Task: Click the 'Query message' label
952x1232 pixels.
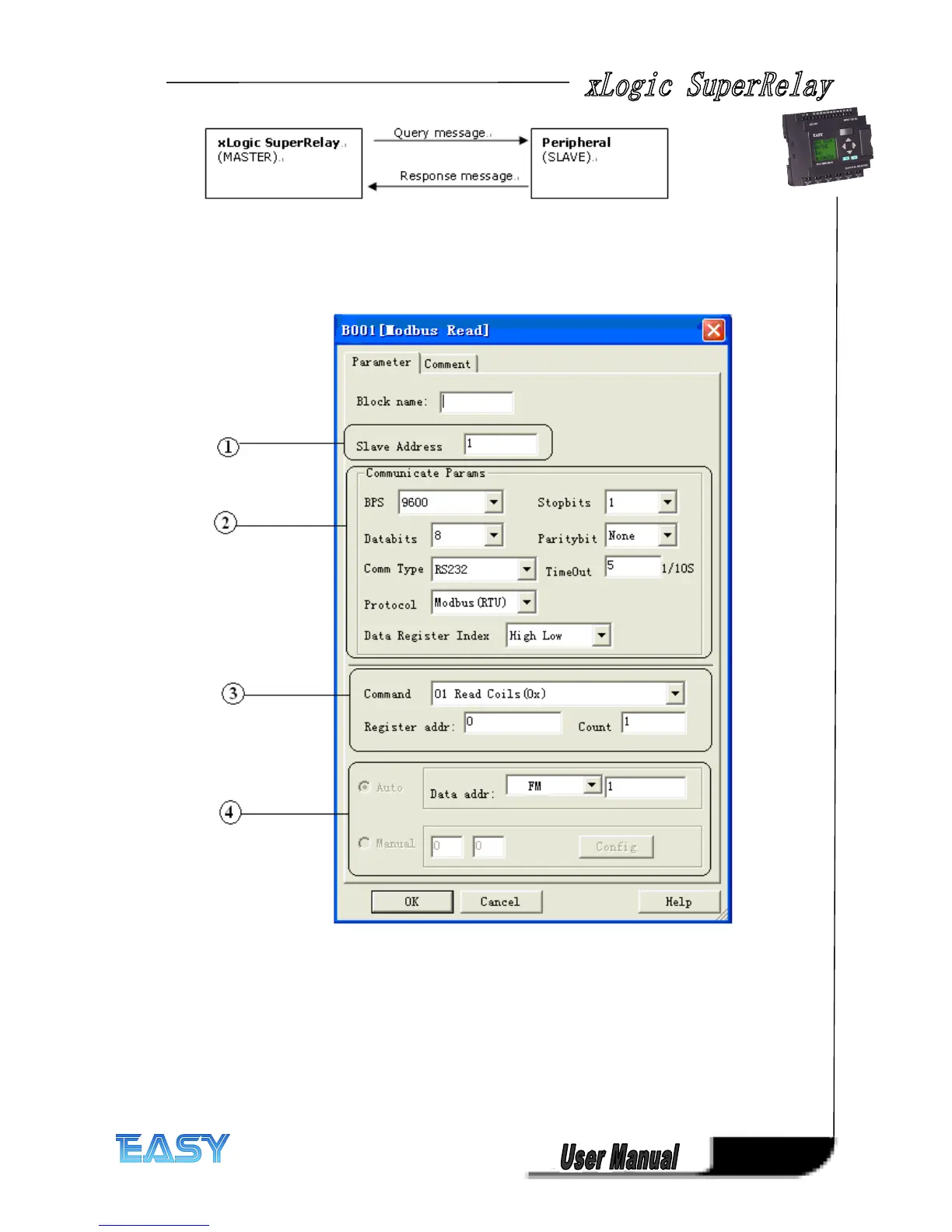Action: (x=439, y=133)
